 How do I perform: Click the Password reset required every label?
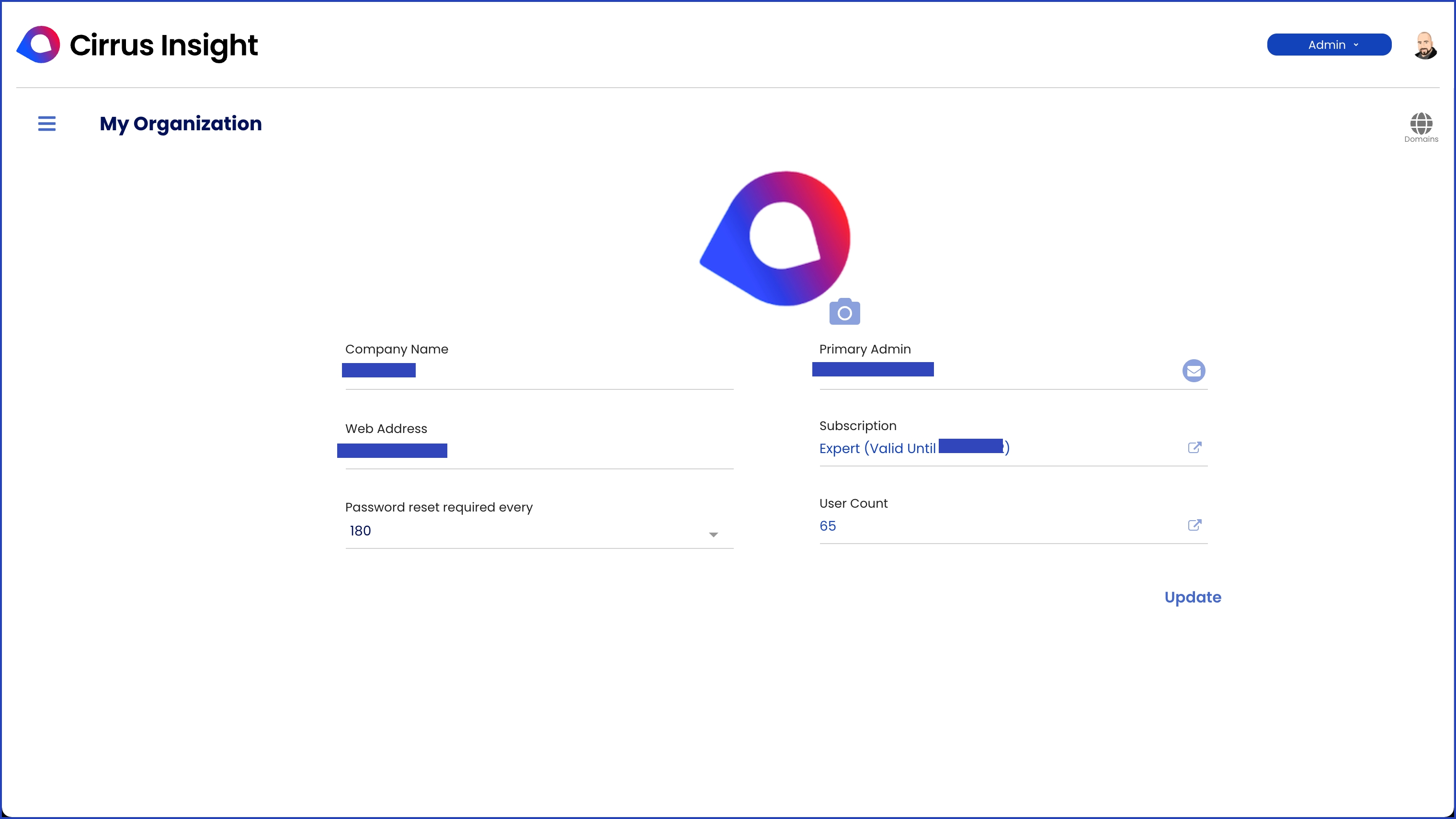click(439, 508)
